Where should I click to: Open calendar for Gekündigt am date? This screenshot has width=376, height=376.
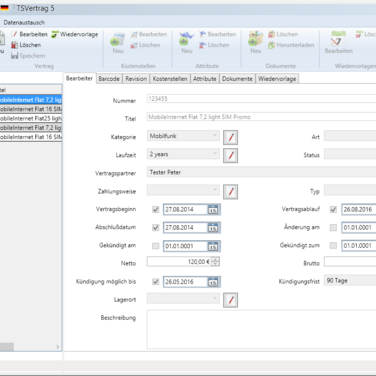213,246
